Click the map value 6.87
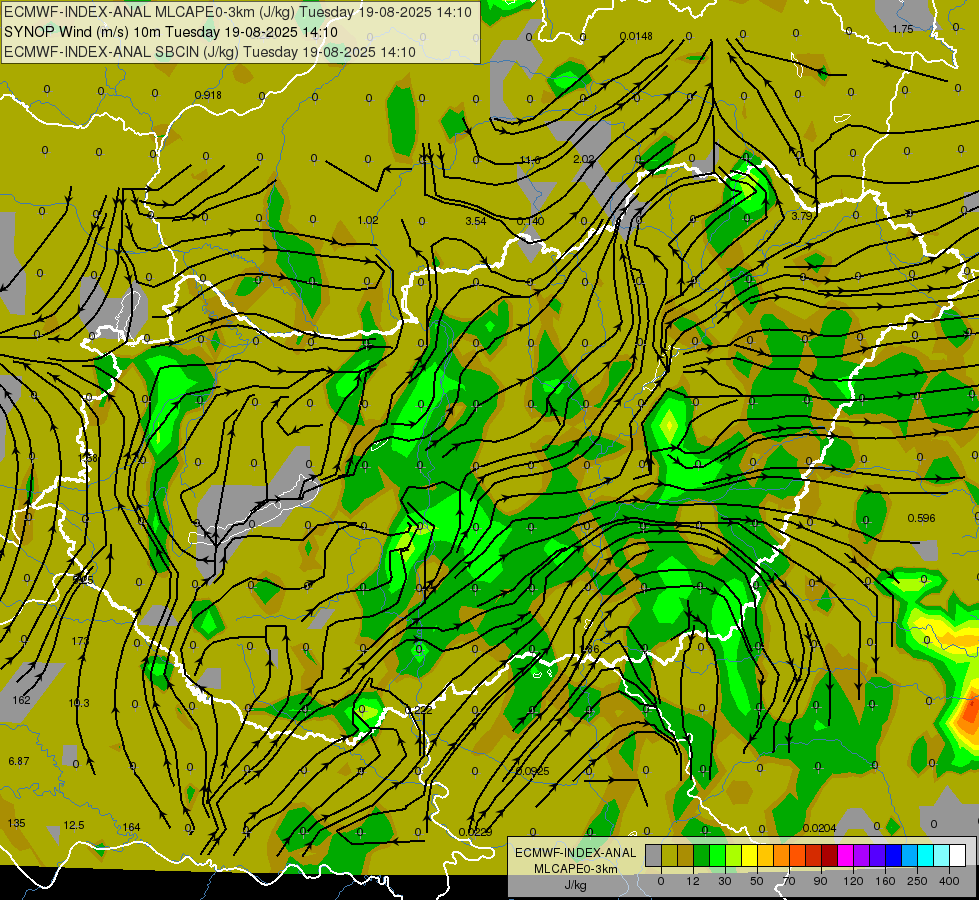This screenshot has width=979, height=900. (19, 761)
